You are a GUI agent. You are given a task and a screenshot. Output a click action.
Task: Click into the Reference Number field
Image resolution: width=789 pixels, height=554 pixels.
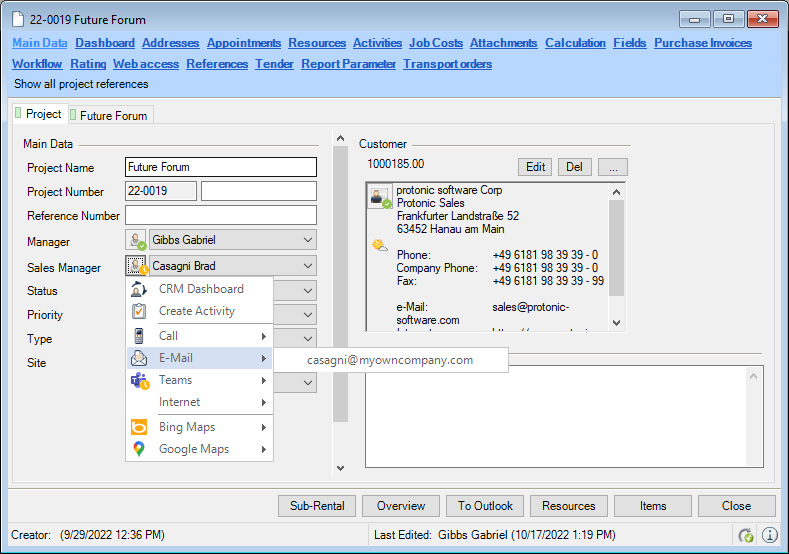coord(220,215)
